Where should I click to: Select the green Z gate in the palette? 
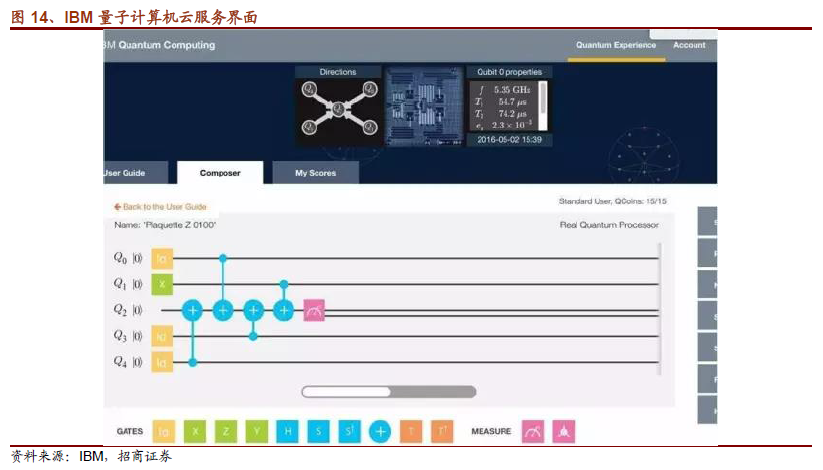coord(226,432)
